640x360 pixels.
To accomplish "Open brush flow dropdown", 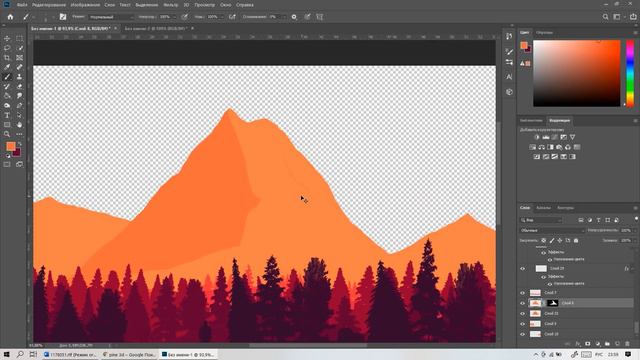I will pos(222,17).
